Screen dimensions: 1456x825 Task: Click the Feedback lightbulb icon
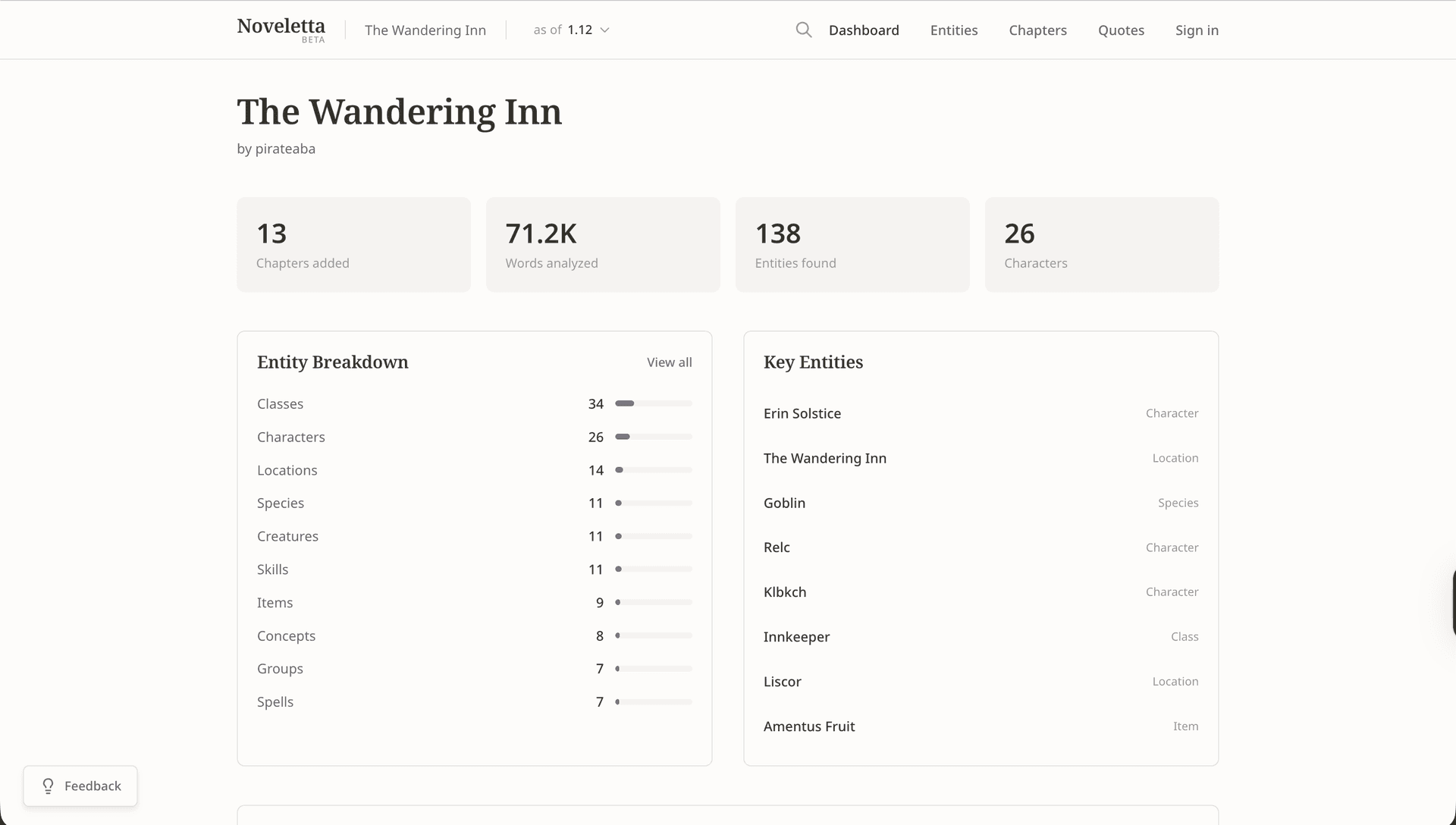[48, 786]
